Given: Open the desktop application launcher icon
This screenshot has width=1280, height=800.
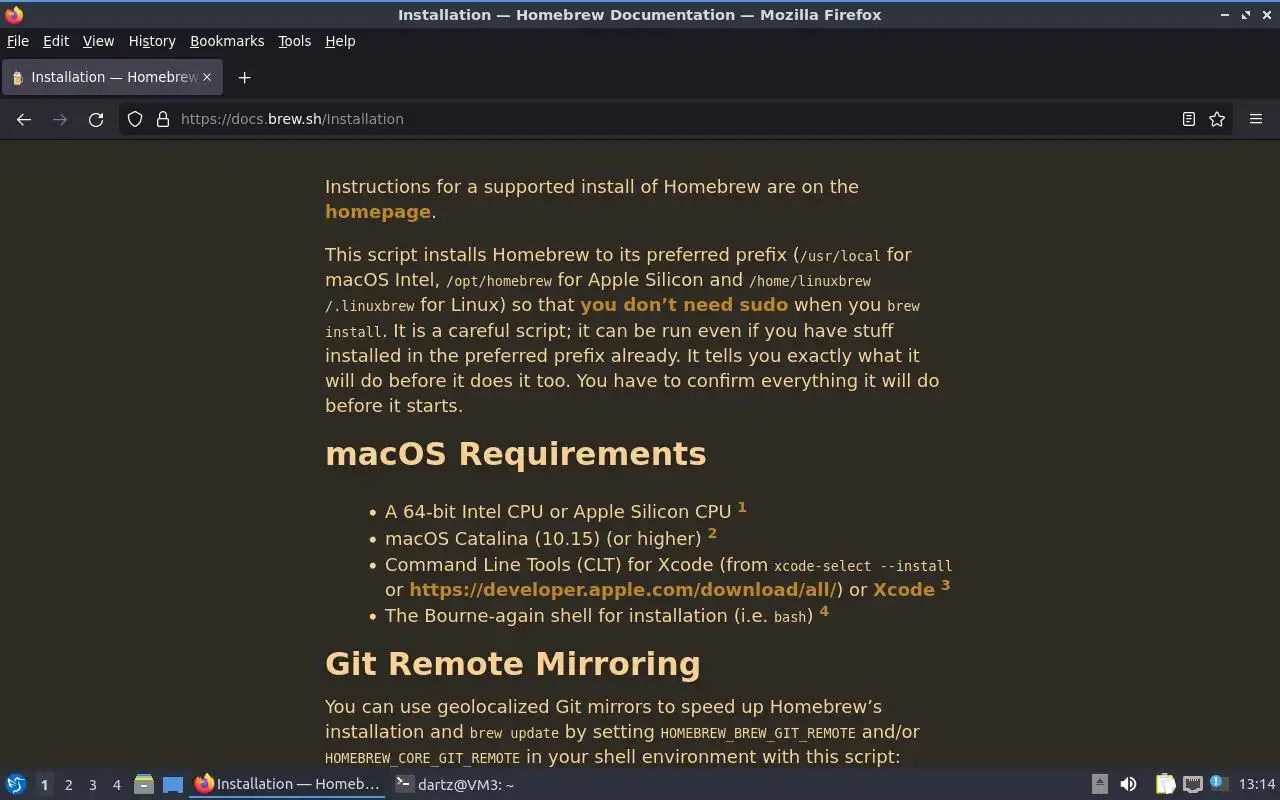Looking at the screenshot, I should click(x=16, y=785).
